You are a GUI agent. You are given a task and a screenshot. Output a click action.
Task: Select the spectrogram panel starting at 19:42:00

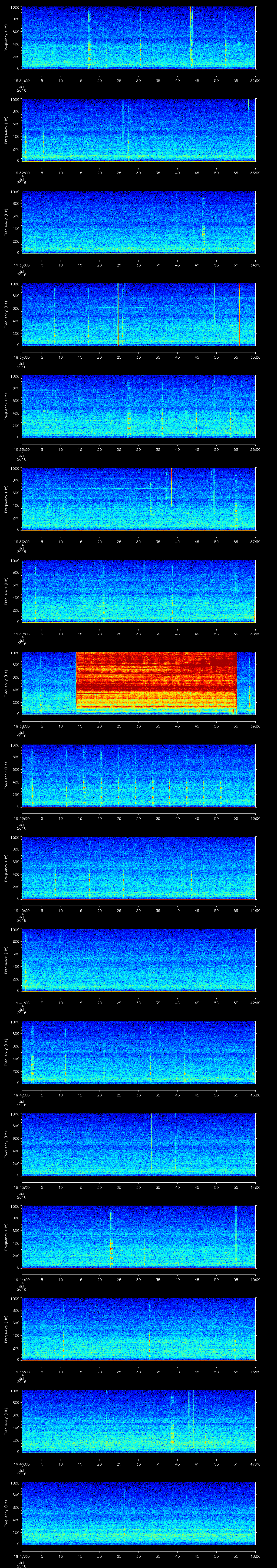pos(139,1052)
